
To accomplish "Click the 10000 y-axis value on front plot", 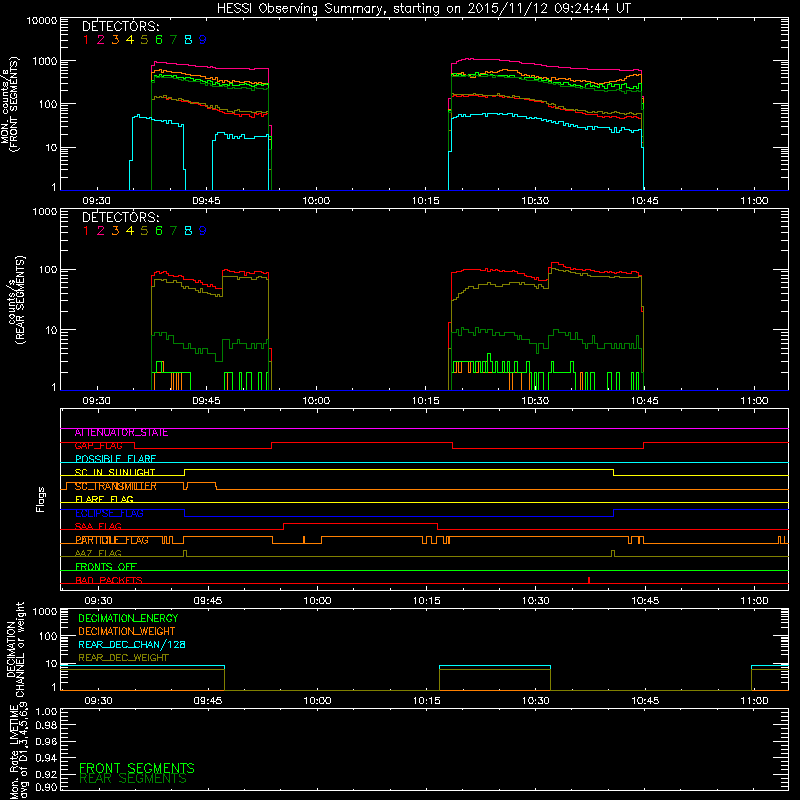I will pyautogui.click(x=42, y=21).
